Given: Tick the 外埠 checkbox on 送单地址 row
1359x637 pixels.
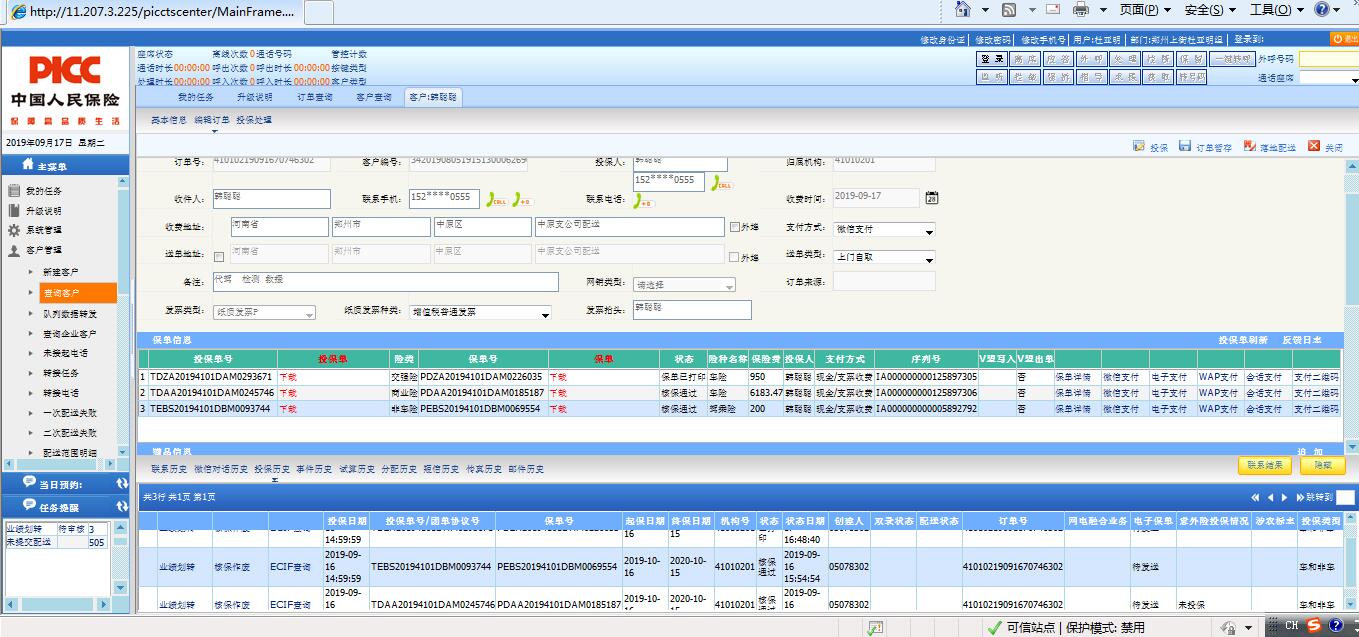Looking at the screenshot, I should coord(736,257).
